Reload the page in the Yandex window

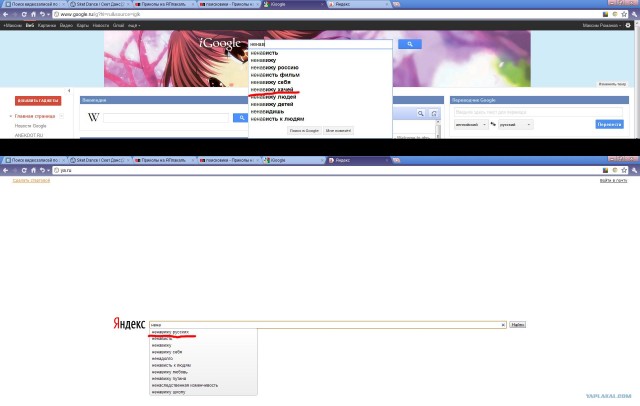point(24,170)
